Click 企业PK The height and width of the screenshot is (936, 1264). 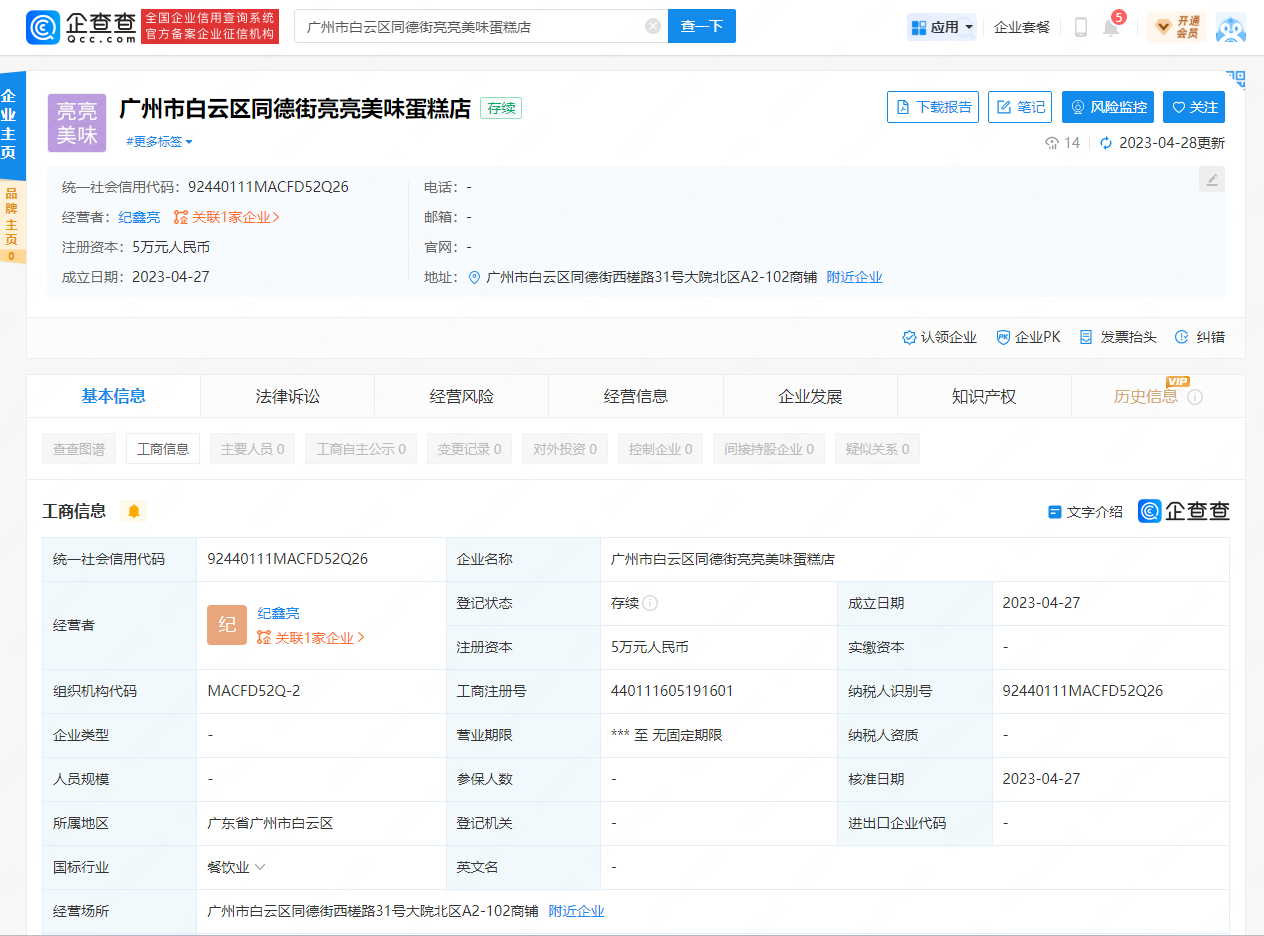tap(1029, 337)
